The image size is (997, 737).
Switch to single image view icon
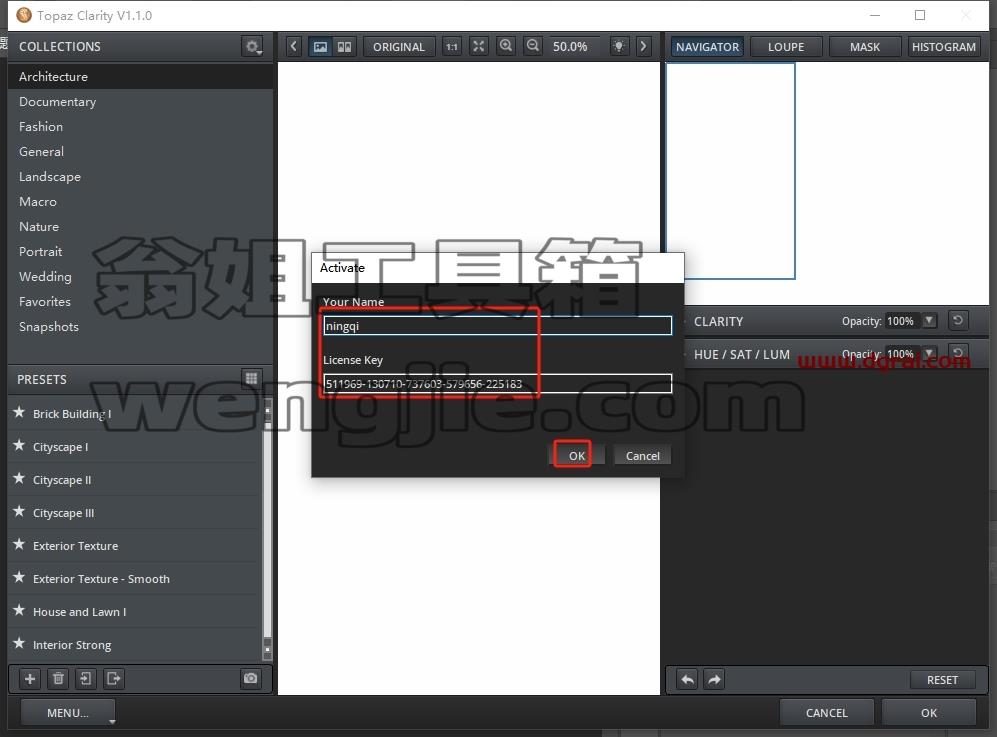coord(320,46)
